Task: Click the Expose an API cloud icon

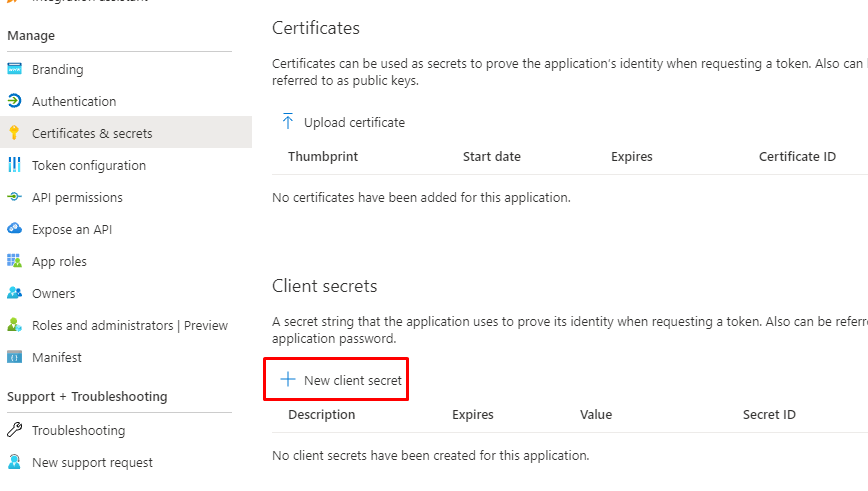Action: click(x=14, y=229)
